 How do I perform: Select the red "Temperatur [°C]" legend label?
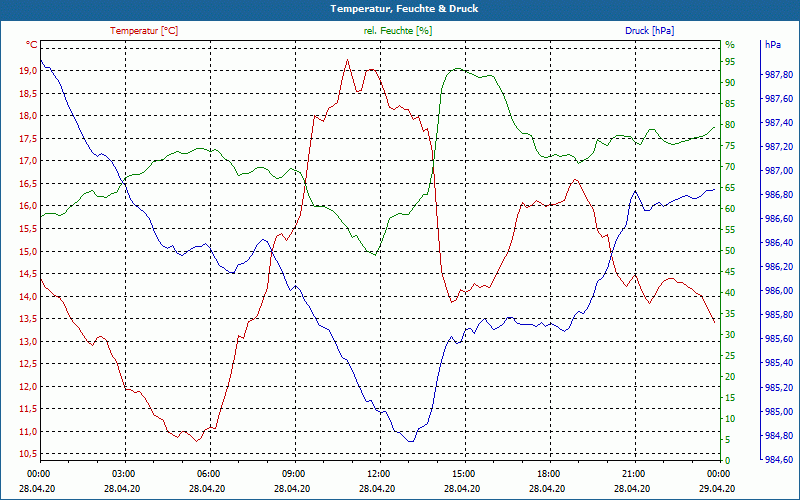click(144, 31)
